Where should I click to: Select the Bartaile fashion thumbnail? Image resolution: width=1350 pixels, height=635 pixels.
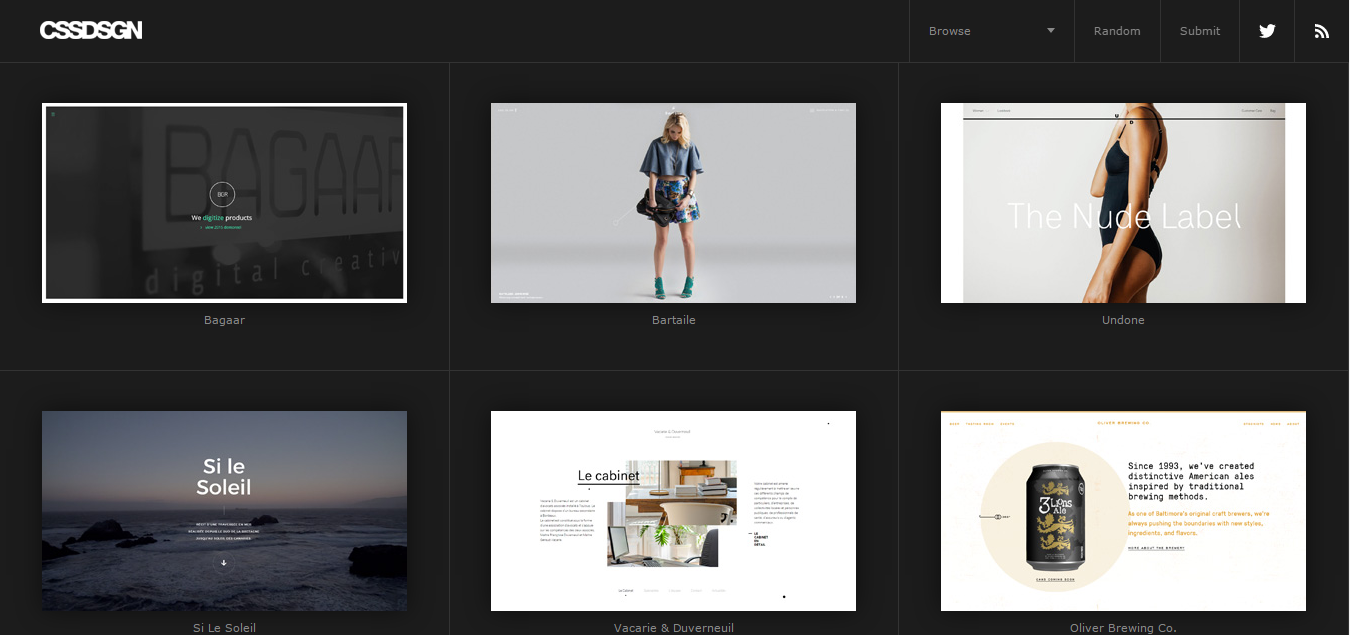click(x=673, y=202)
